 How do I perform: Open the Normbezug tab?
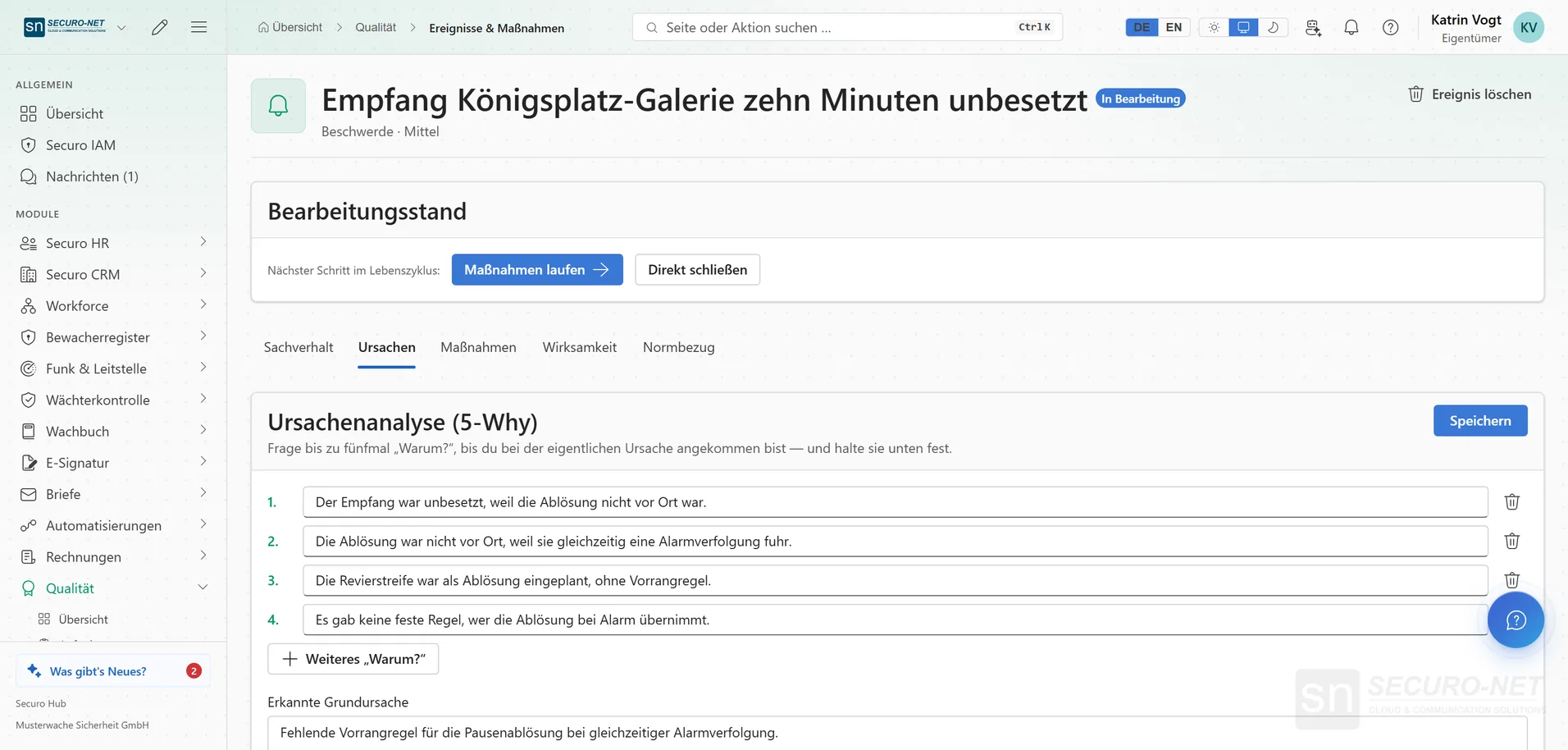(678, 347)
